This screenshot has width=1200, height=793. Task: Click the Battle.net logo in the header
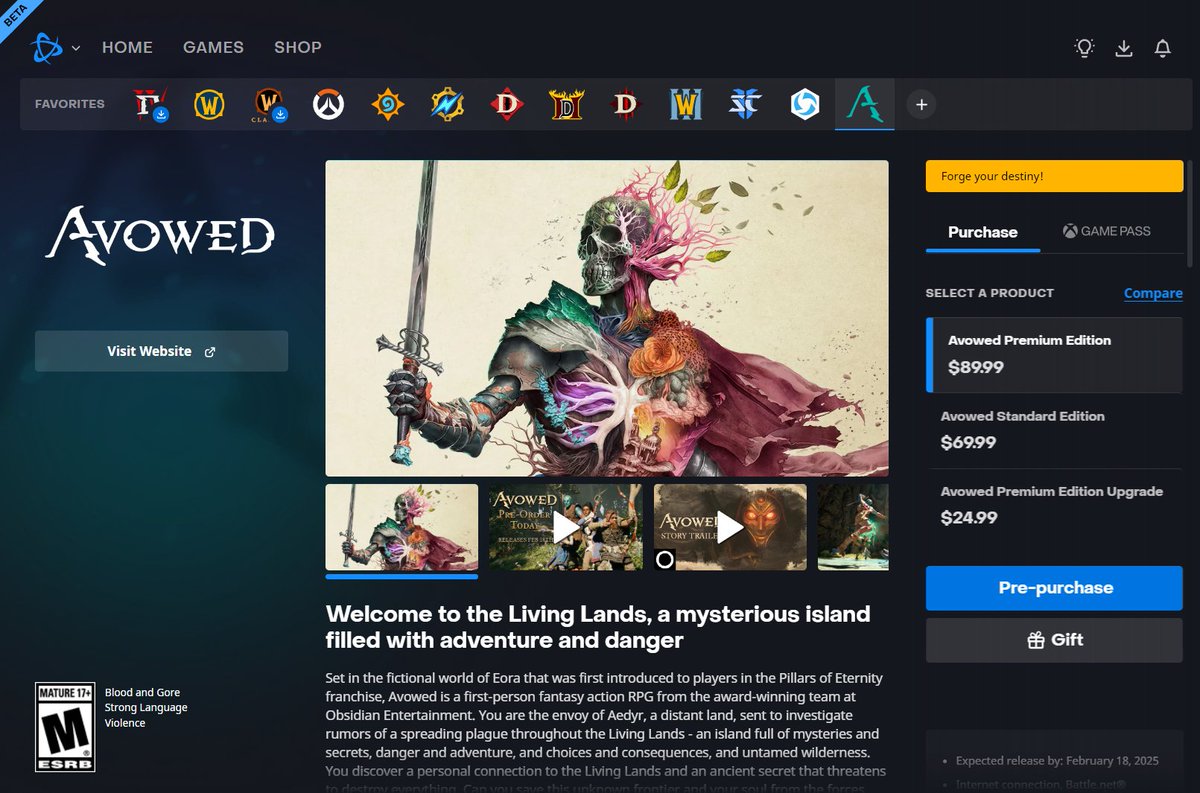(x=47, y=47)
